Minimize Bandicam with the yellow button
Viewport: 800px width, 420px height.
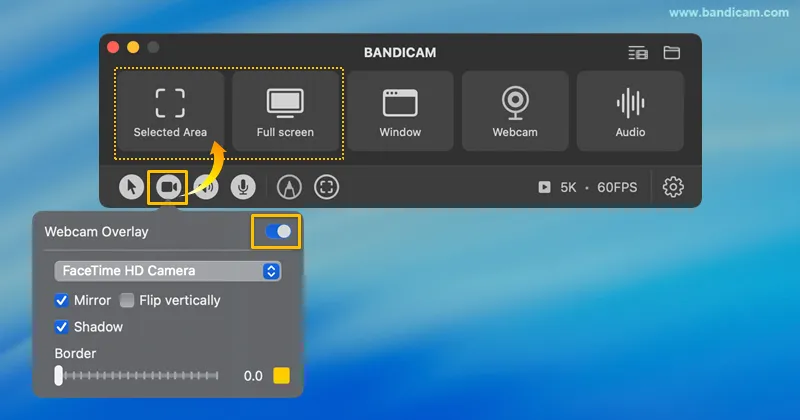(x=133, y=47)
